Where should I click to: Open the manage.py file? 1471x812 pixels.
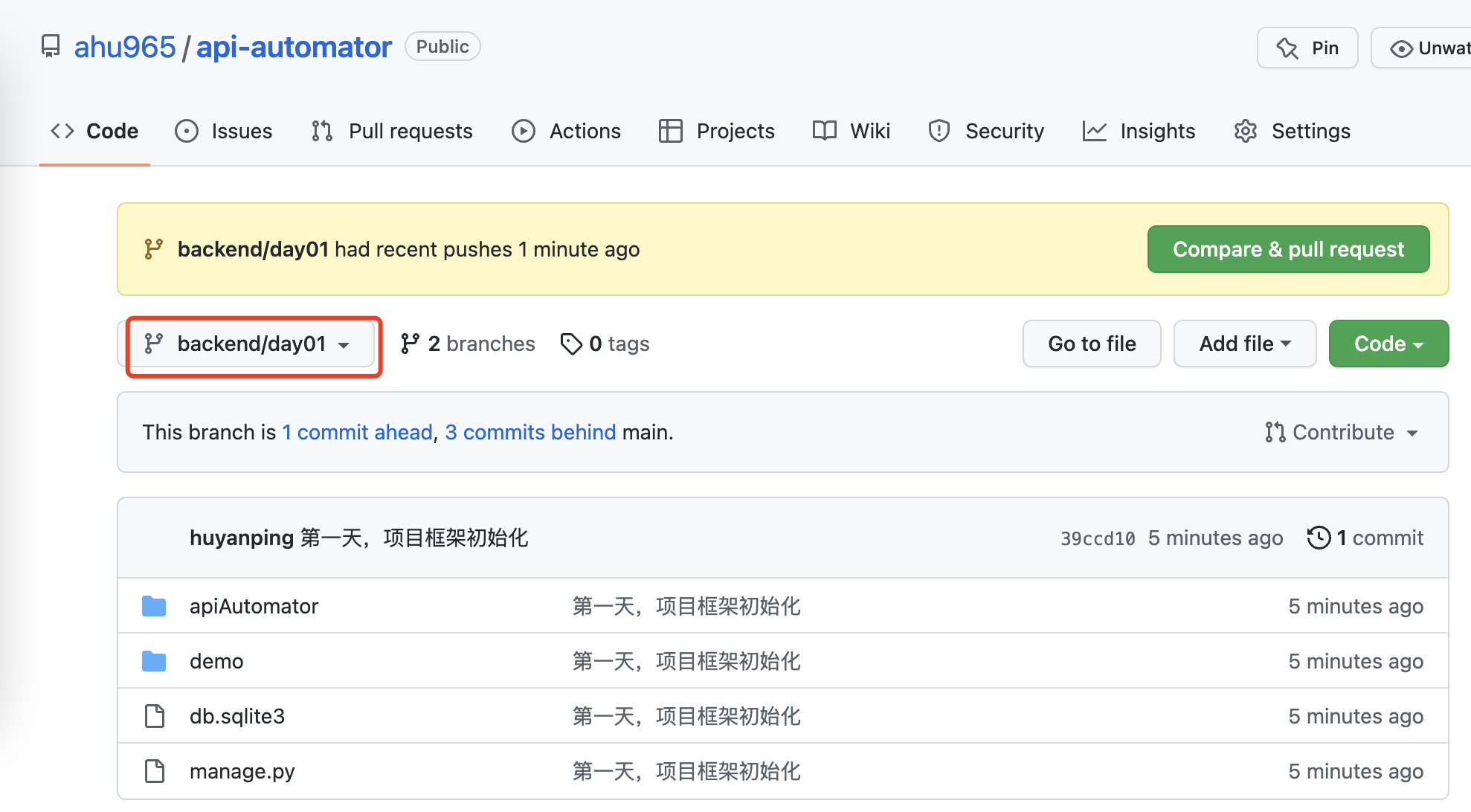[x=242, y=771]
